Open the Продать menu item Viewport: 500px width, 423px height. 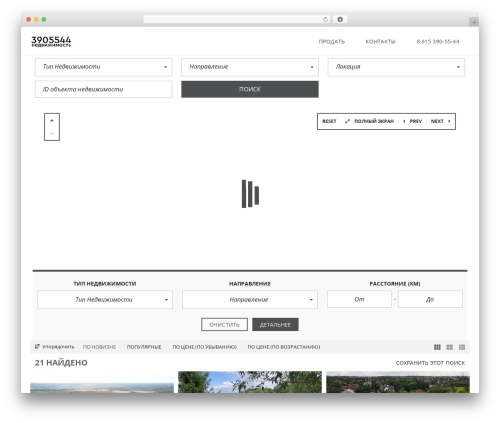tap(332, 42)
